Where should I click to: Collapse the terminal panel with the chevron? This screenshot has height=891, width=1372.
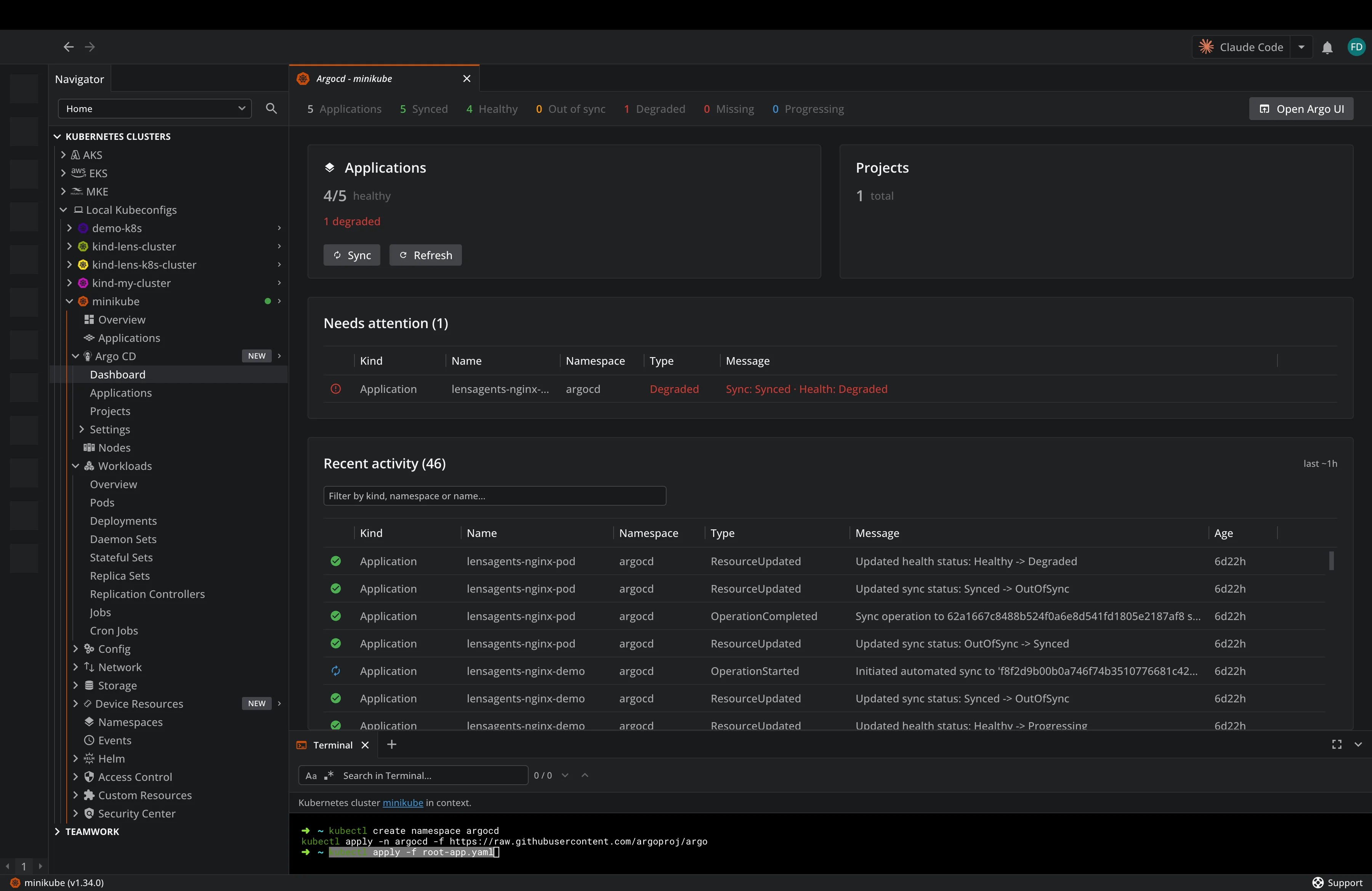click(x=1358, y=745)
